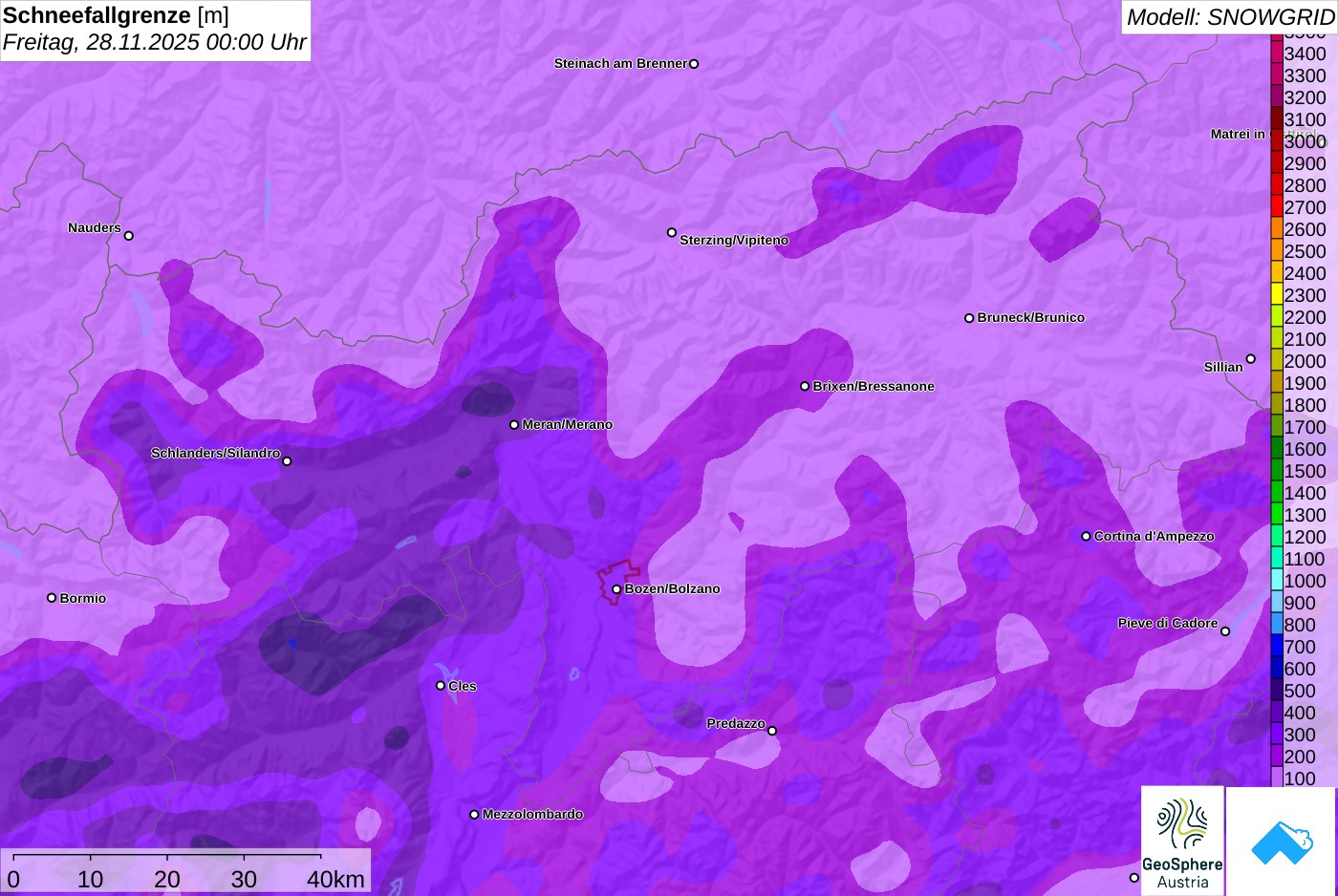Select the Nauders city marker

129,236
